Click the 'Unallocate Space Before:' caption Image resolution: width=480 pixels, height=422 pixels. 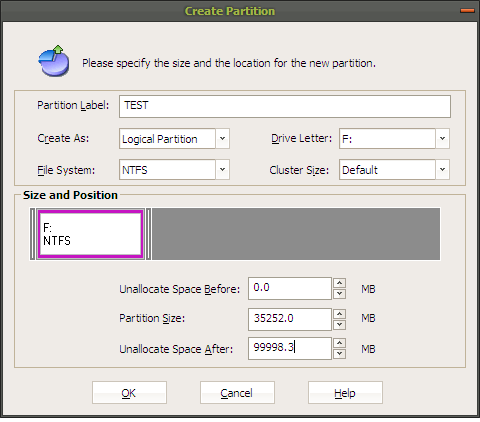click(x=180, y=289)
